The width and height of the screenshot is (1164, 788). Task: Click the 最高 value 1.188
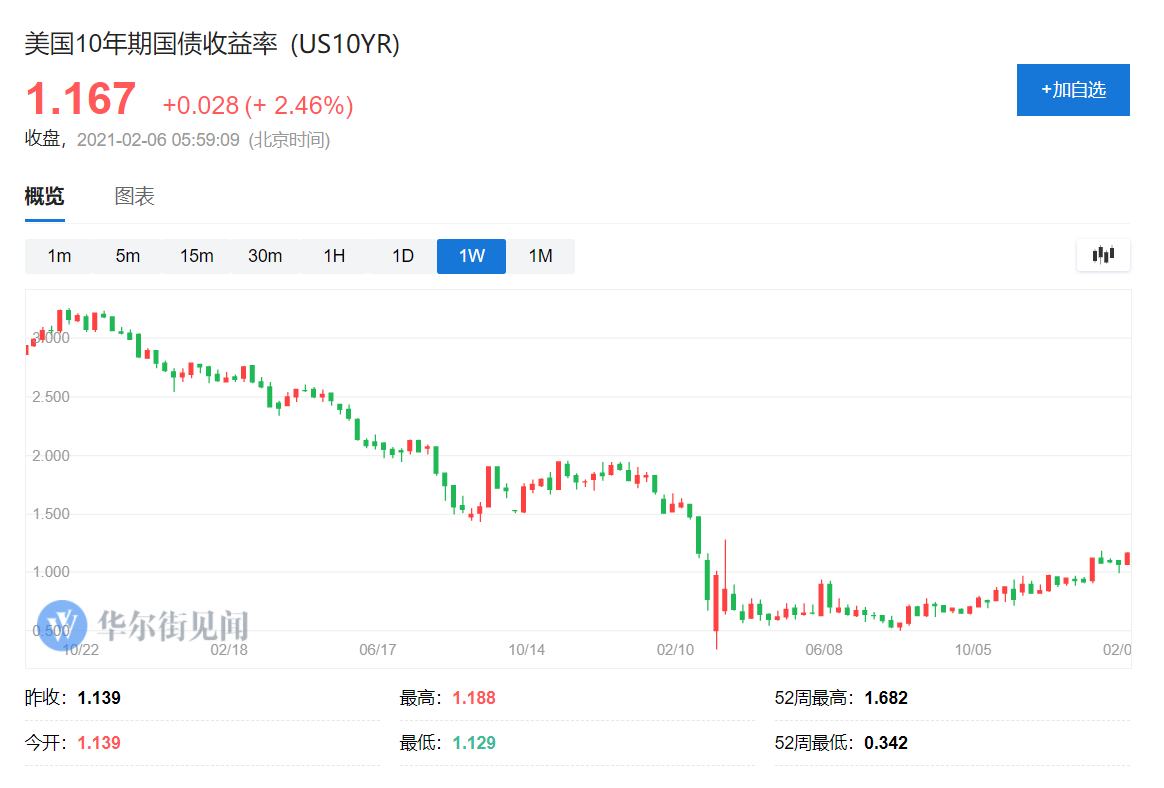click(473, 697)
